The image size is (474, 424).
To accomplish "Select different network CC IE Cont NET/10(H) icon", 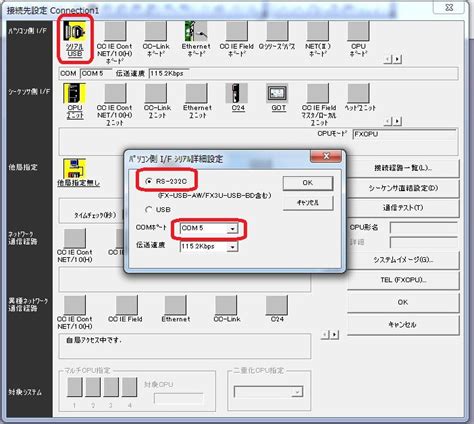I will tap(75, 305).
